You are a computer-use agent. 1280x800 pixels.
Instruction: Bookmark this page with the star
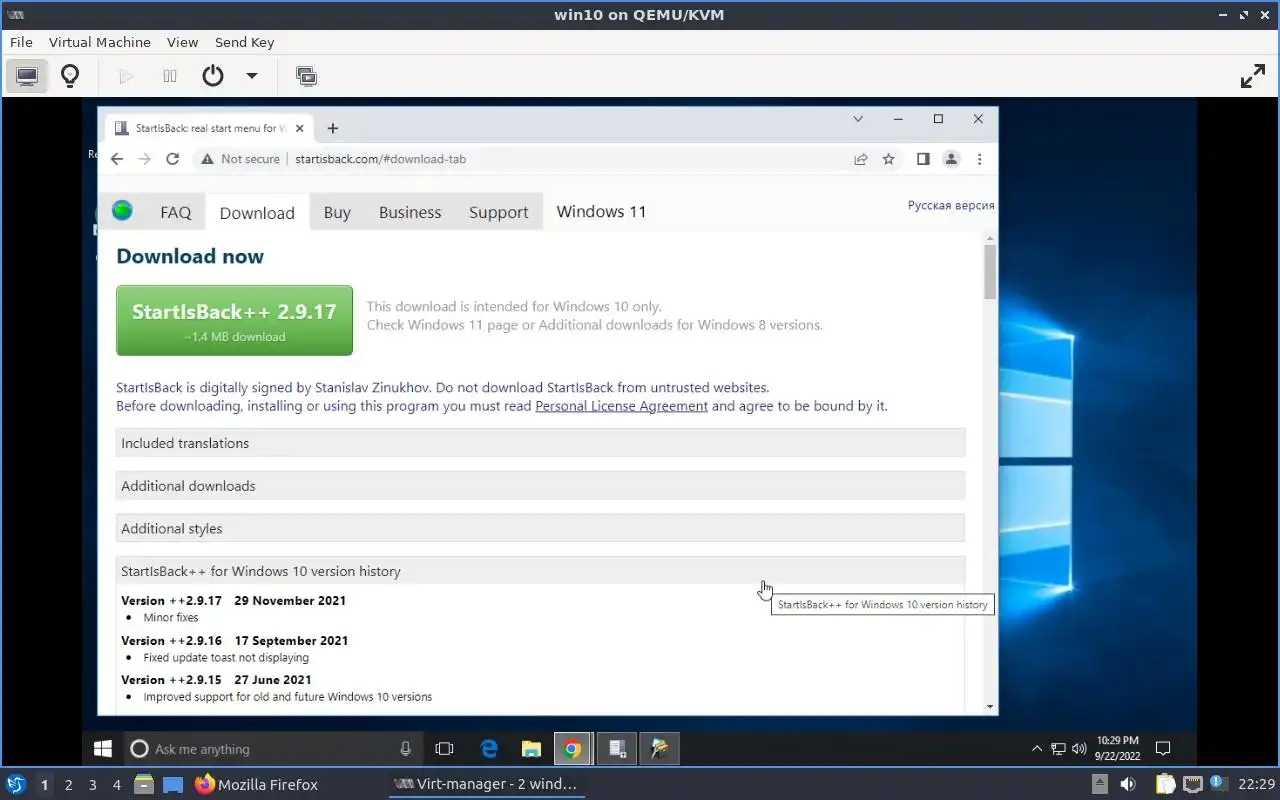tap(888, 159)
